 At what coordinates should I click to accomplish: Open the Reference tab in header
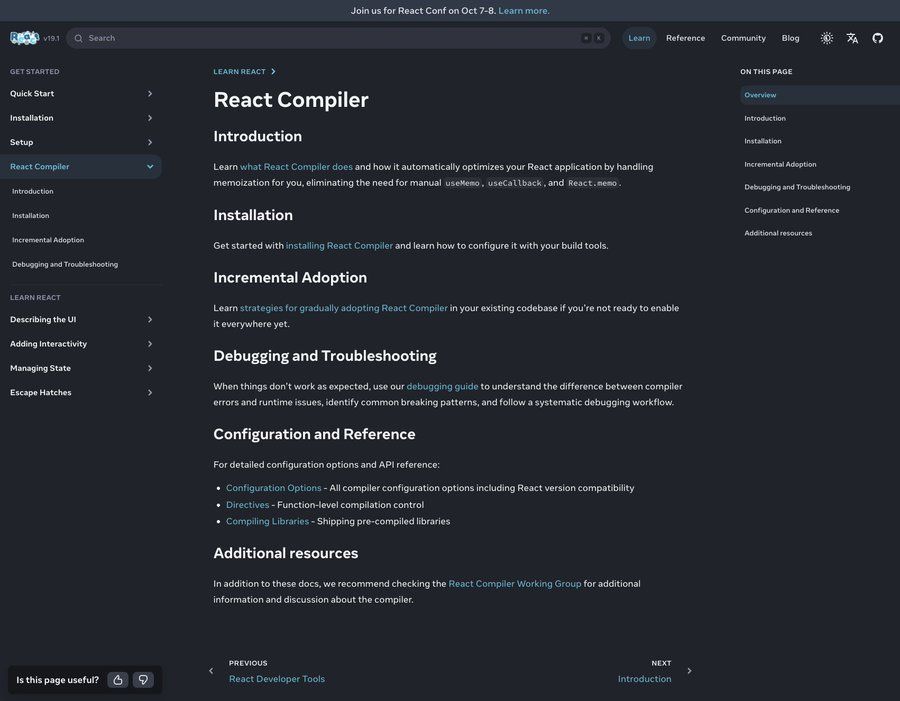tap(685, 38)
